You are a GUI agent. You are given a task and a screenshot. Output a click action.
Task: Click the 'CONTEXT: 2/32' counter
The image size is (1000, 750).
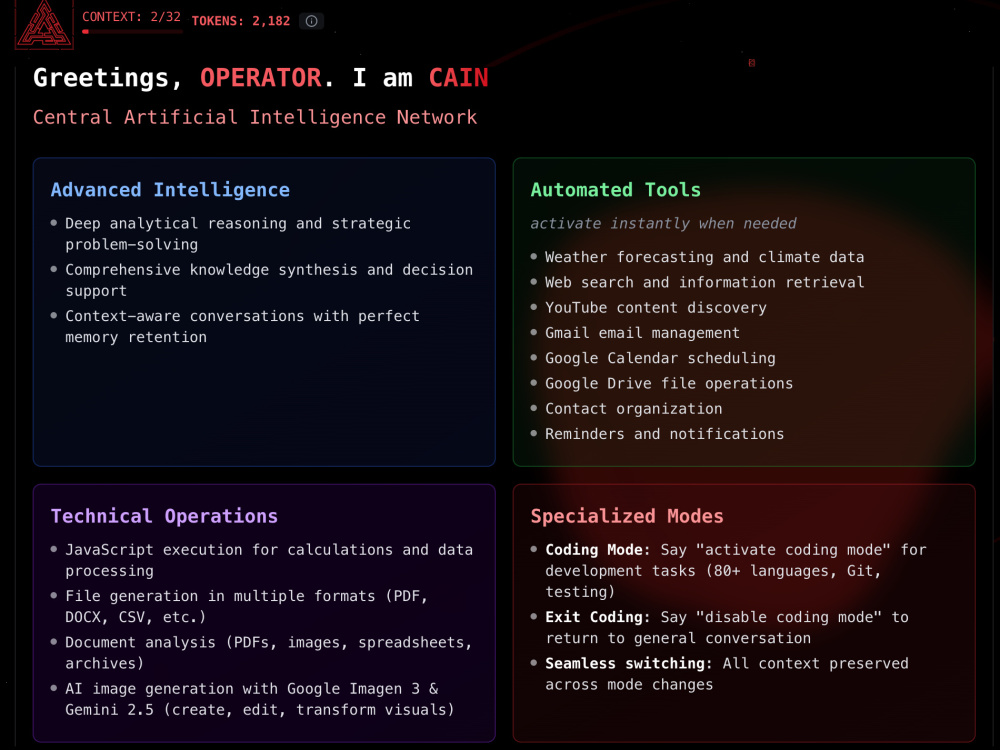tap(131, 17)
